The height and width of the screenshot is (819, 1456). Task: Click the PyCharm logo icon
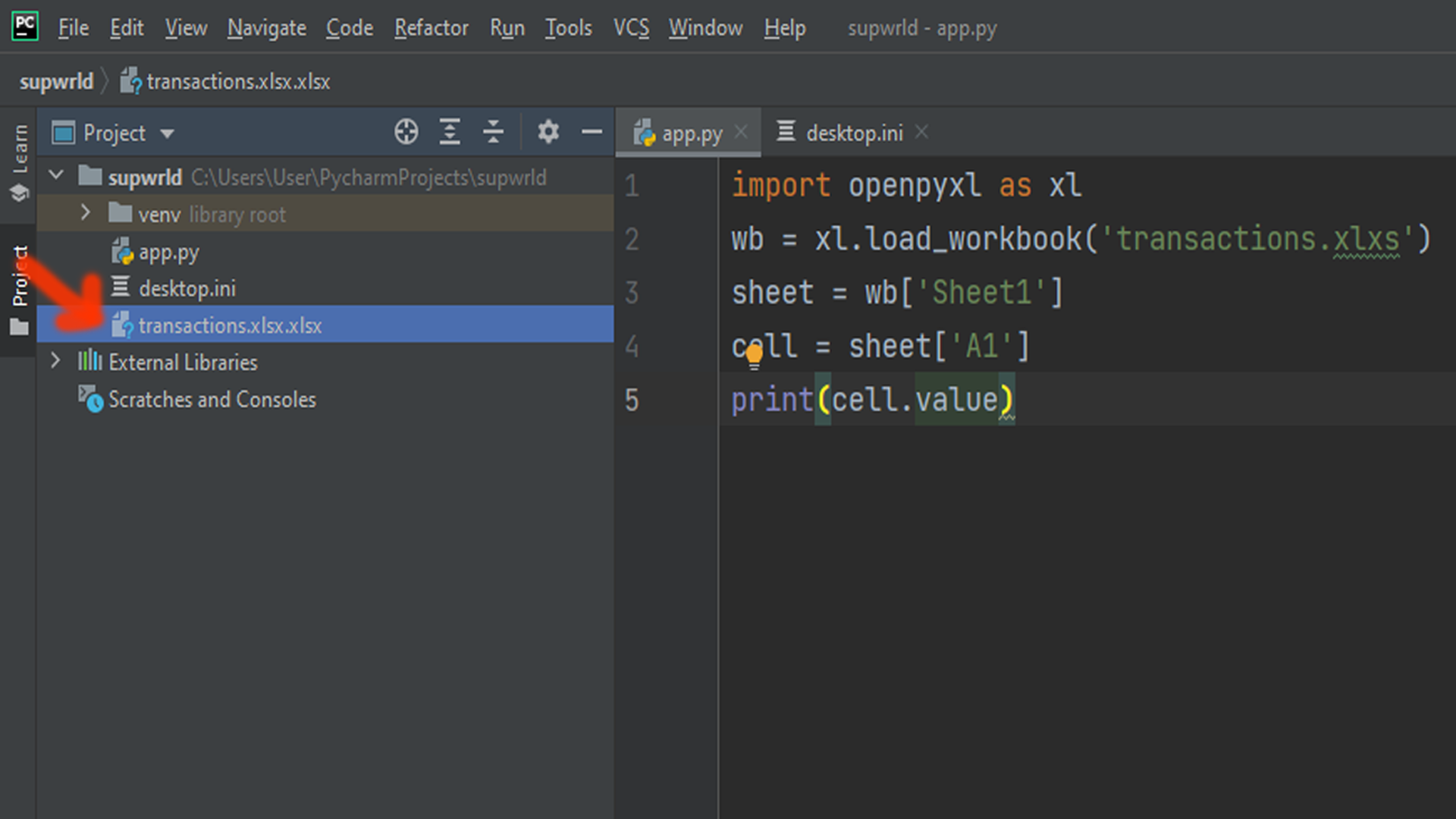24,27
